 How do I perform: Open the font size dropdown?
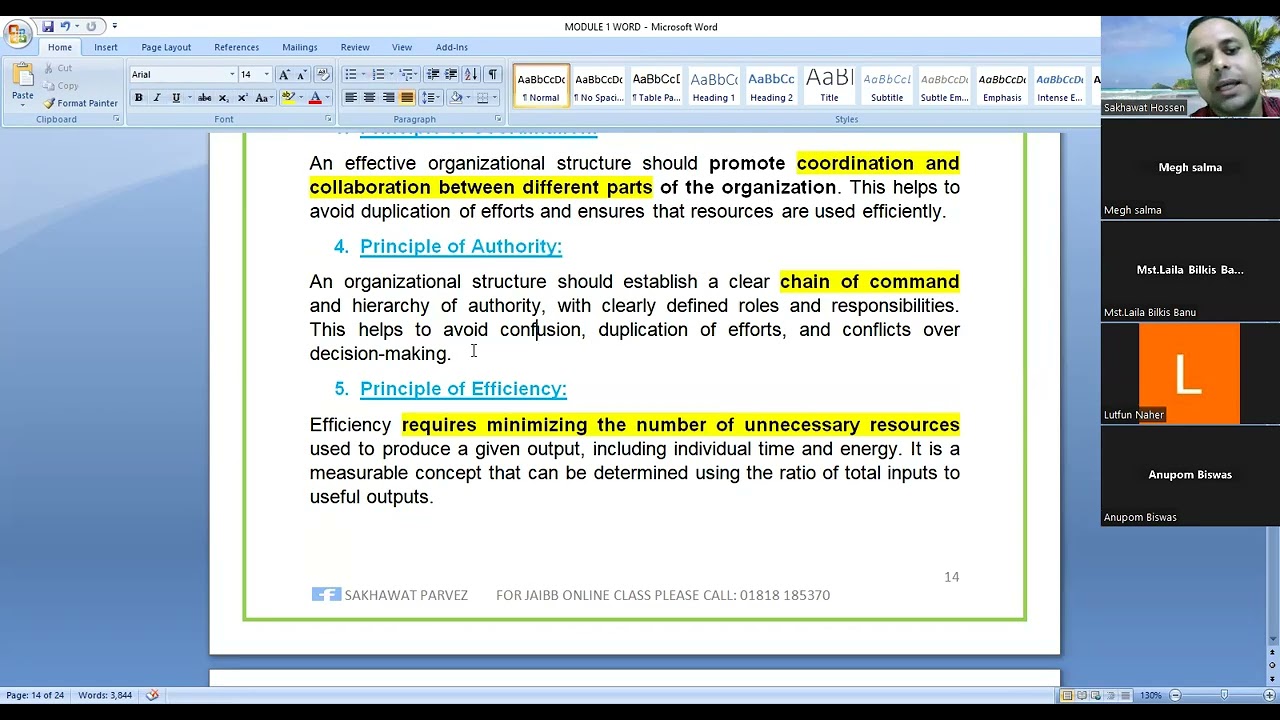click(x=266, y=75)
